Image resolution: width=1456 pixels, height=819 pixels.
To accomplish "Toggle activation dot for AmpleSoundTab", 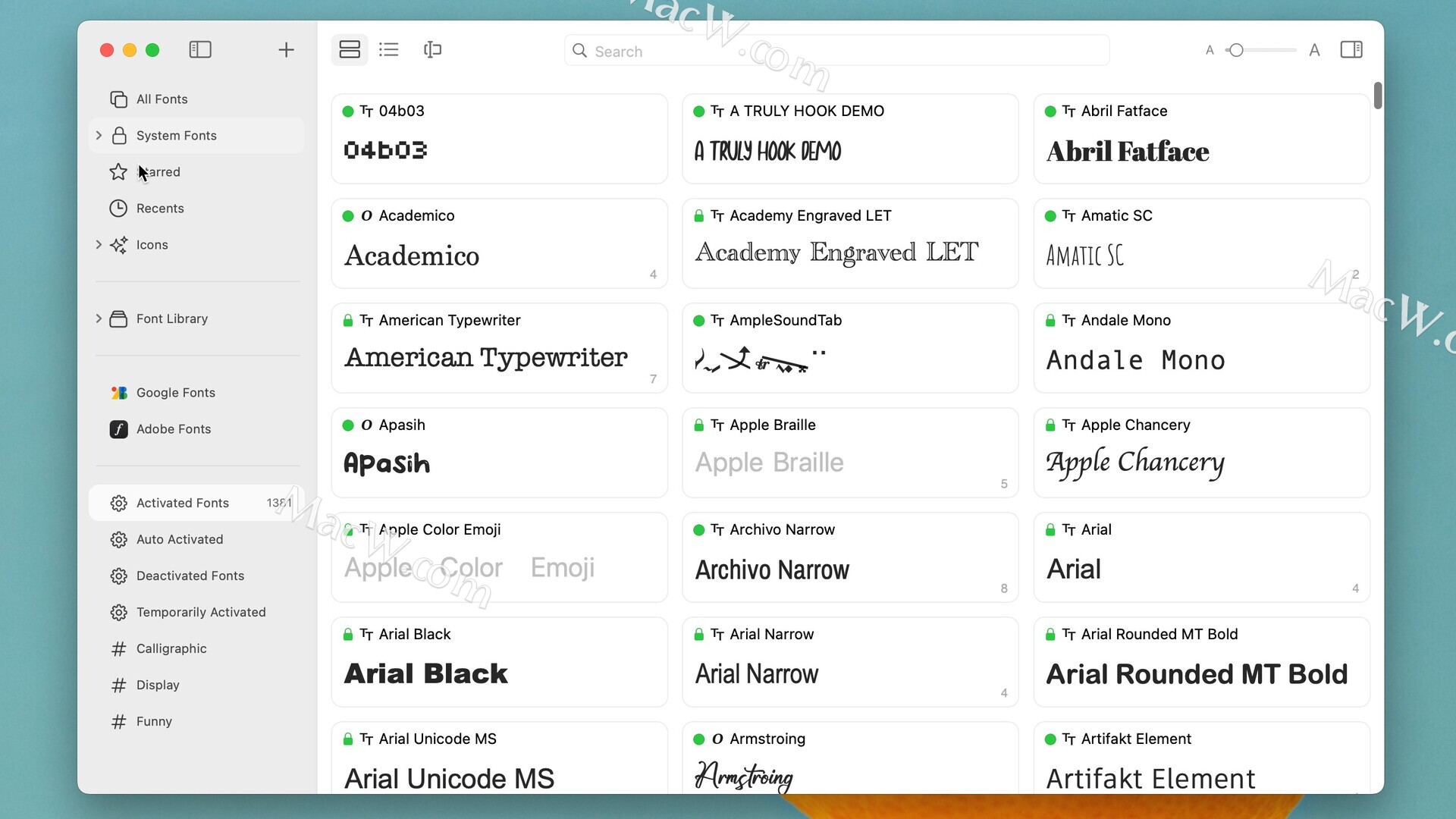I will click(x=699, y=321).
